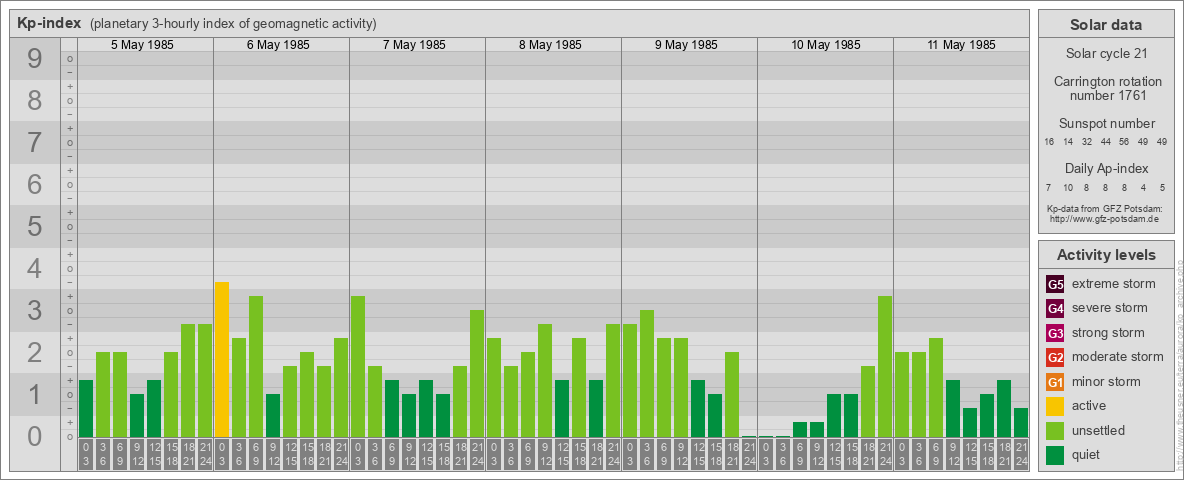Screen dimensions: 1184x480
Task: Click the 5 May 0-3h quiet bar
Action: [x=86, y=408]
